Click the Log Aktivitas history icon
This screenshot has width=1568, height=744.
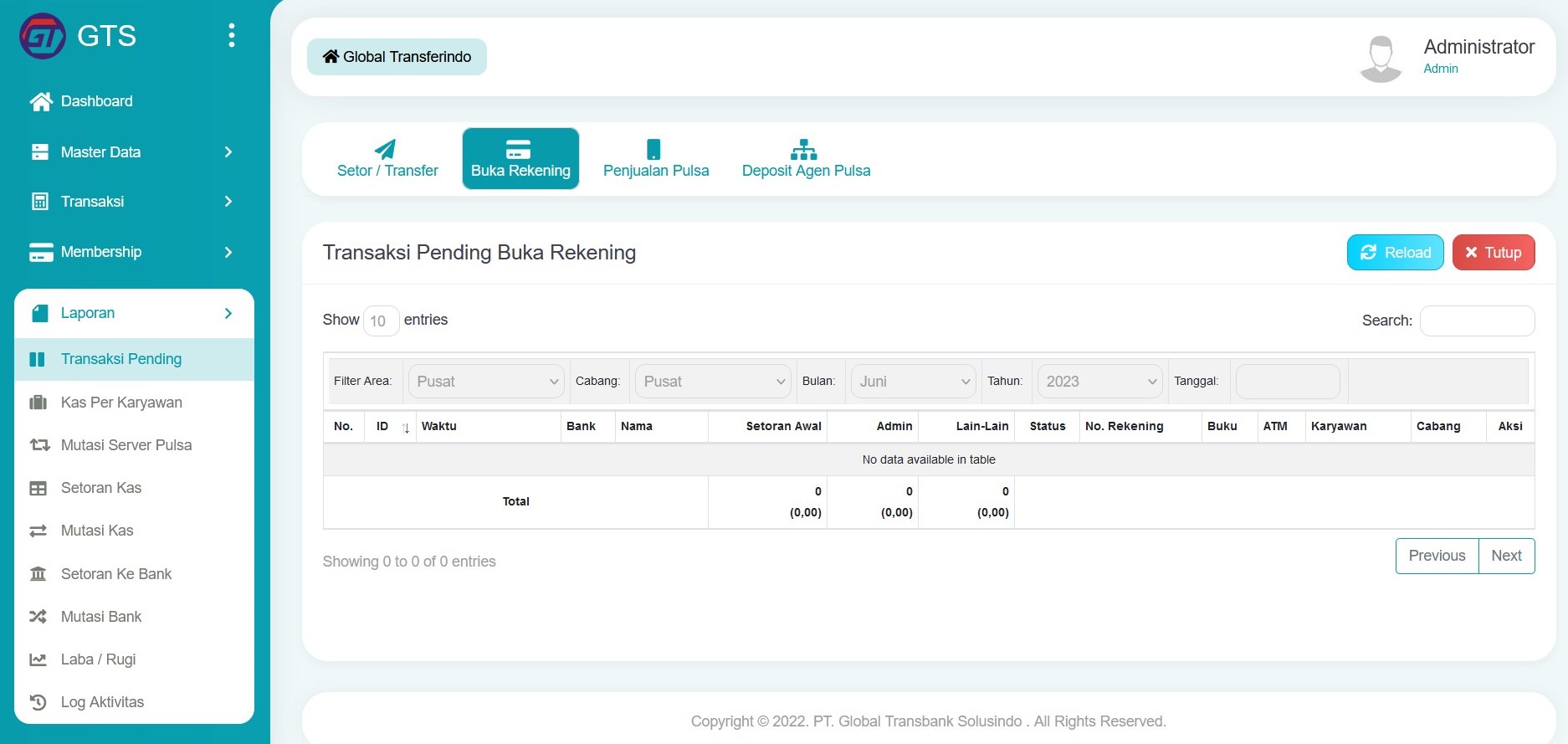pyautogui.click(x=38, y=702)
